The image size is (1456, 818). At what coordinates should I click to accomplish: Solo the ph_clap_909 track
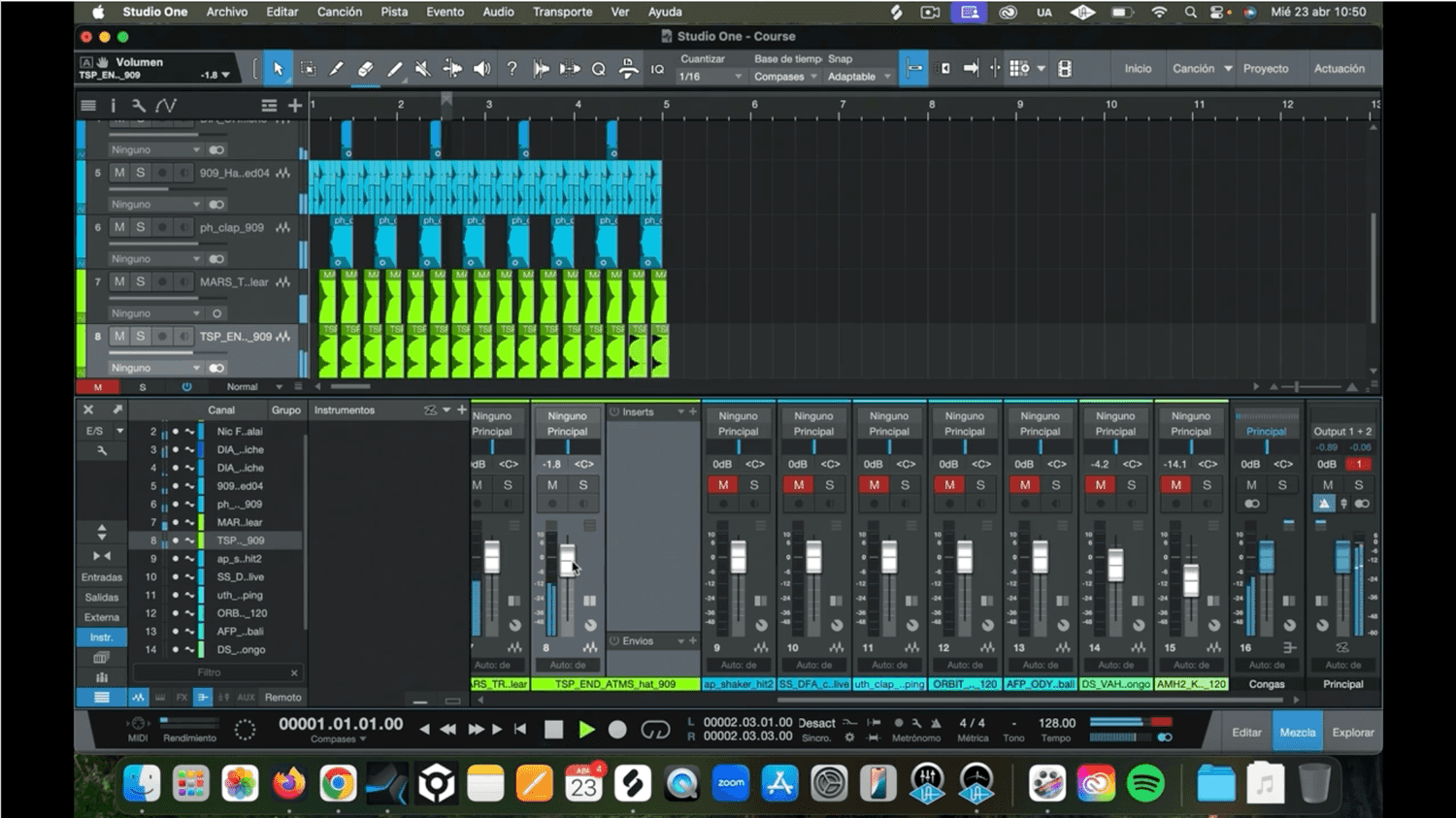141,227
